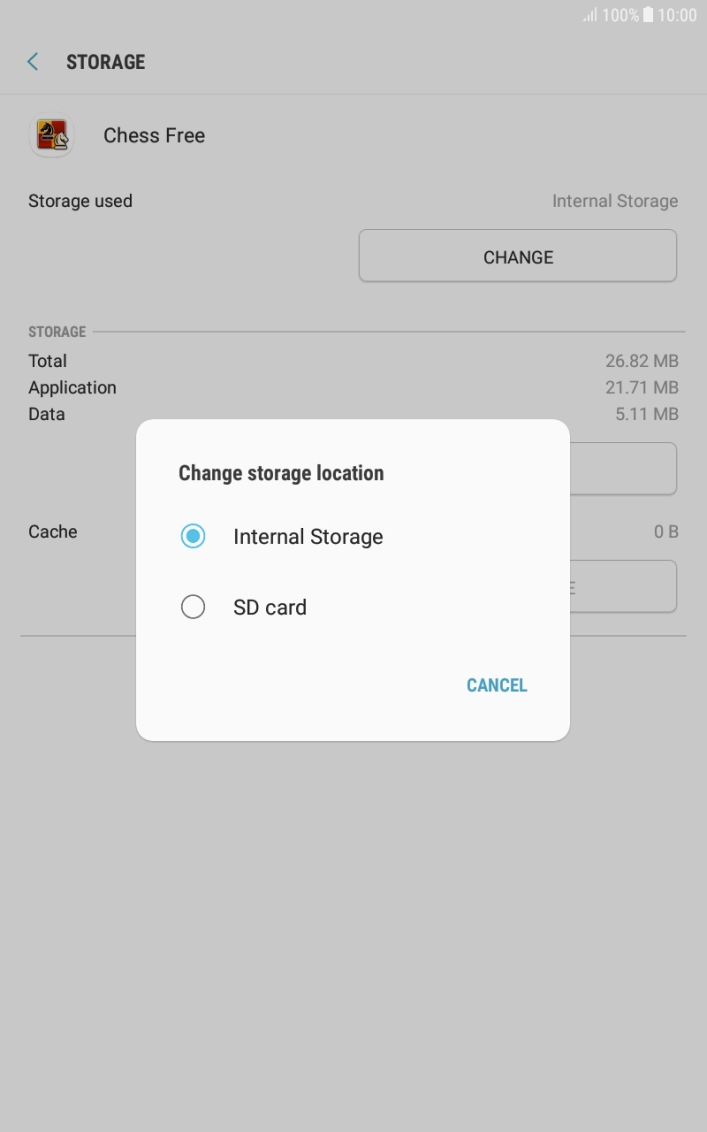Tap the Internal Storage value text
Screen dimensions: 707x1132
[x=615, y=201]
